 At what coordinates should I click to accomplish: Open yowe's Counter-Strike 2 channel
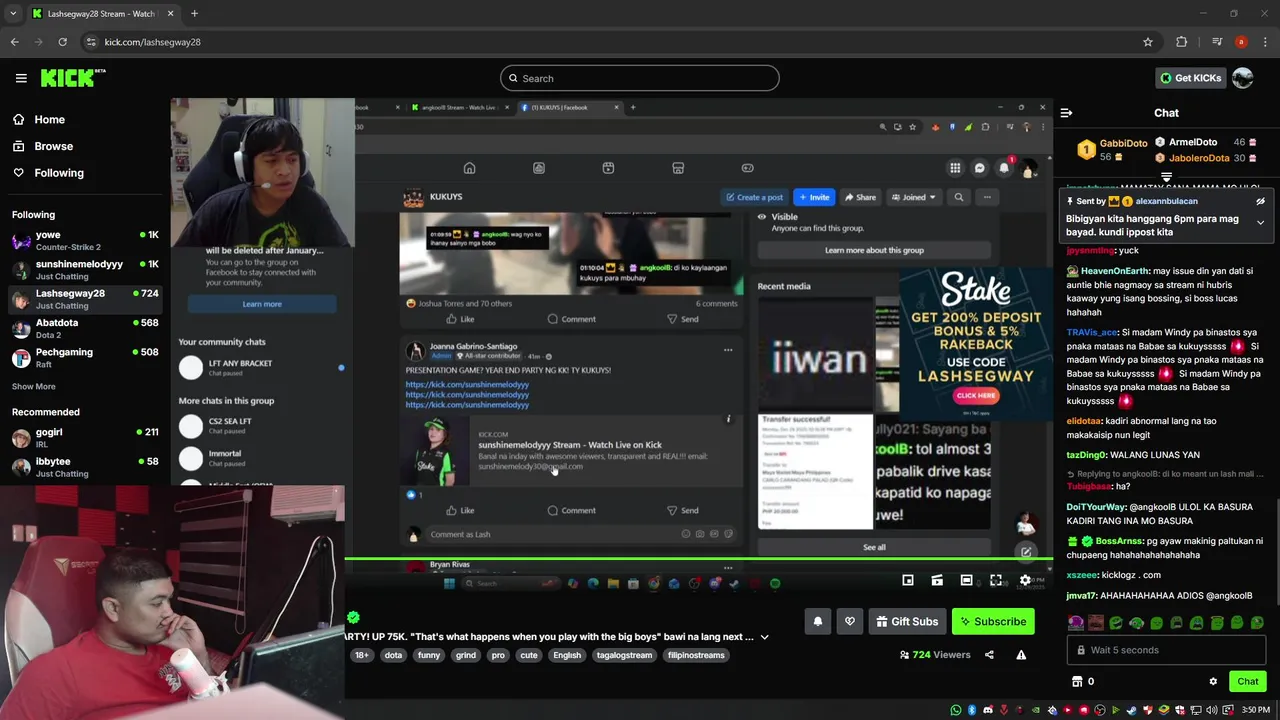pyautogui.click(x=85, y=241)
